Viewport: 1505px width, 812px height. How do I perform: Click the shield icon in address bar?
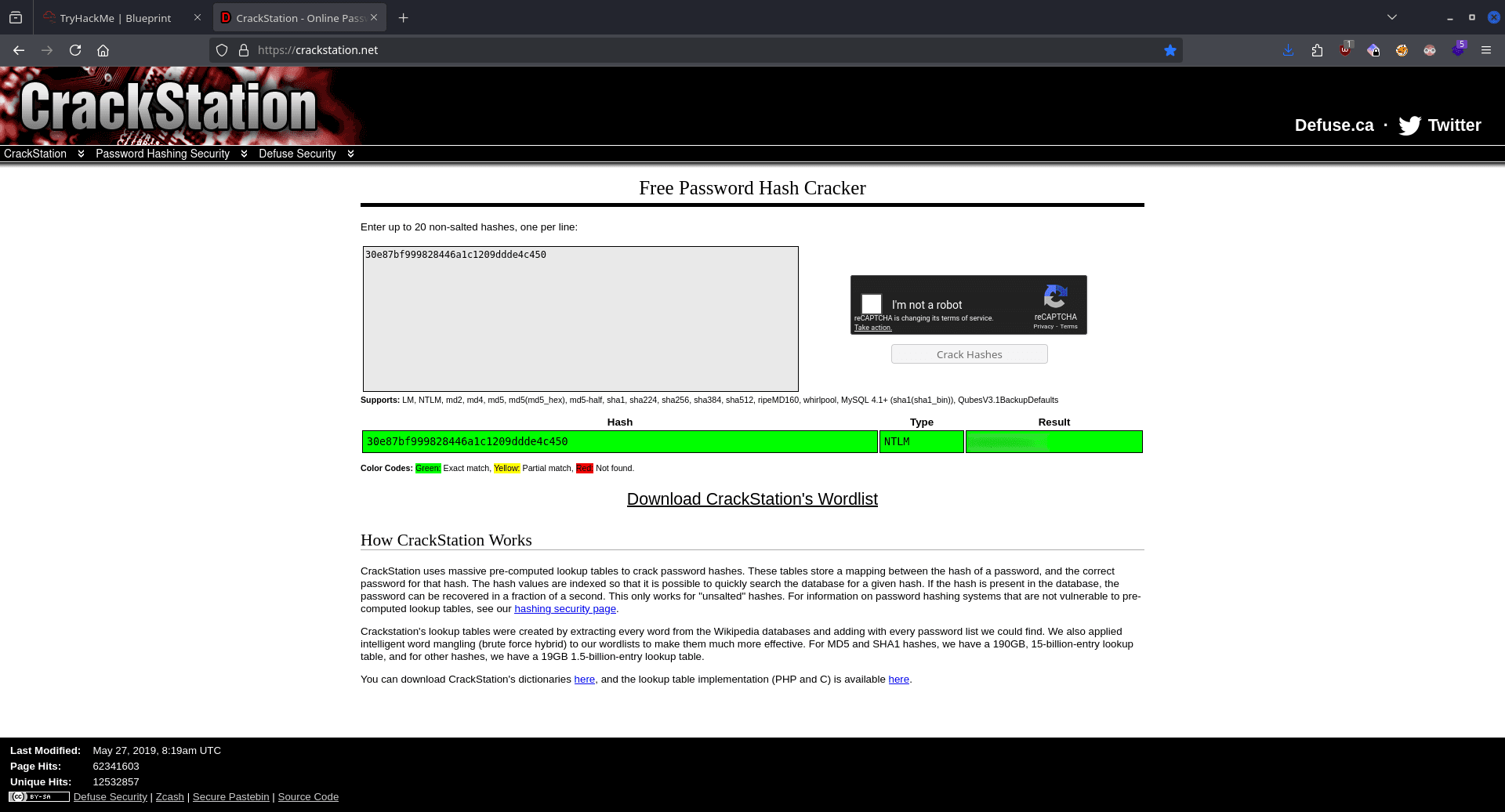point(222,50)
